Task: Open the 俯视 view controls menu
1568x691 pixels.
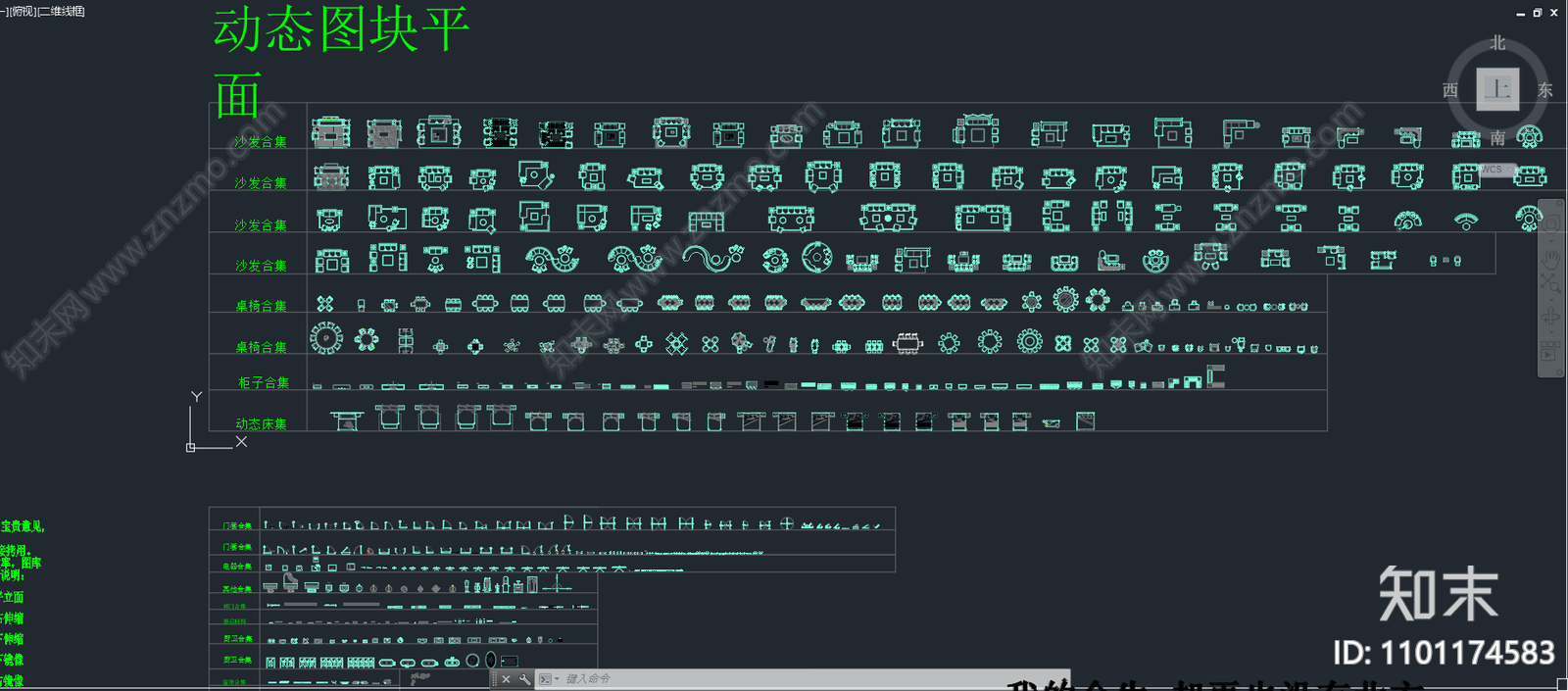Action: 22,11
